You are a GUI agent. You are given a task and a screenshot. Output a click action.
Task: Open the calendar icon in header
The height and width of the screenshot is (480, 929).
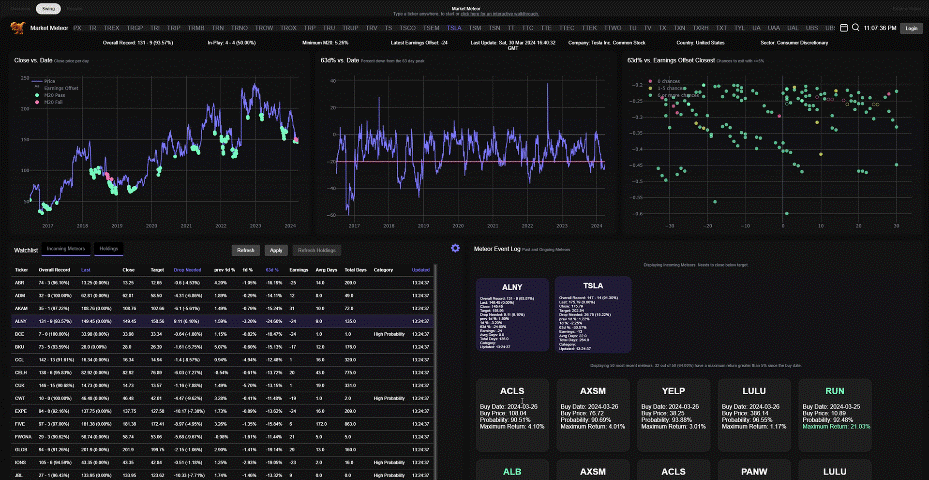tap(844, 28)
